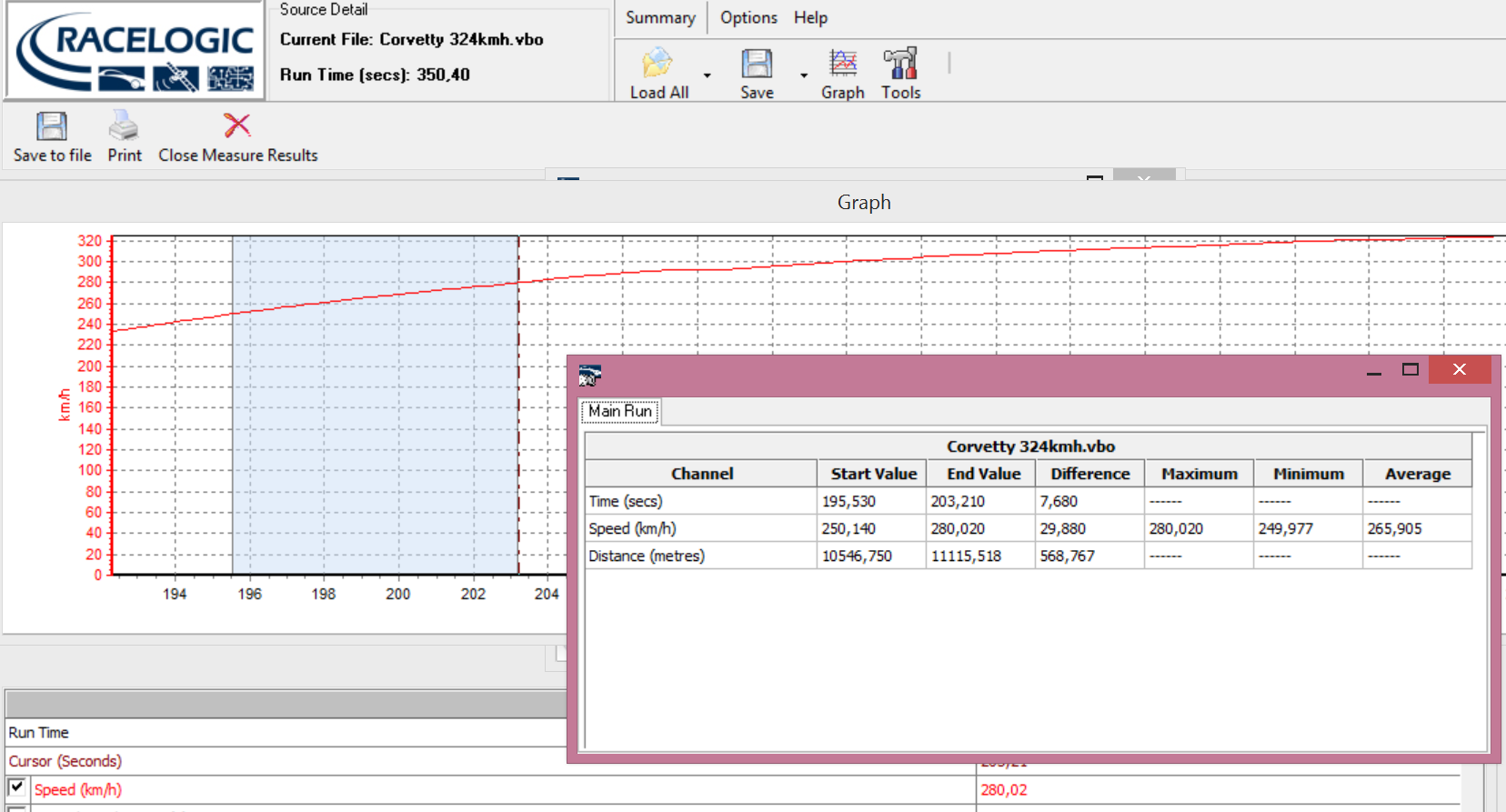Open the Options menu
Viewport: 1506px width, 812px height.
(x=748, y=17)
